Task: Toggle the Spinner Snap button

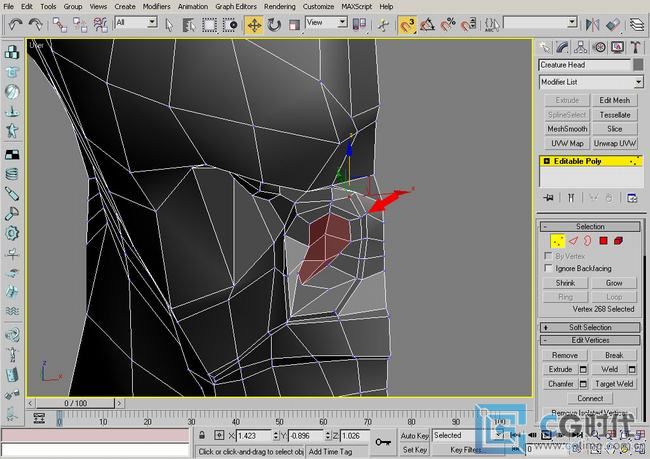Action: click(x=468, y=25)
